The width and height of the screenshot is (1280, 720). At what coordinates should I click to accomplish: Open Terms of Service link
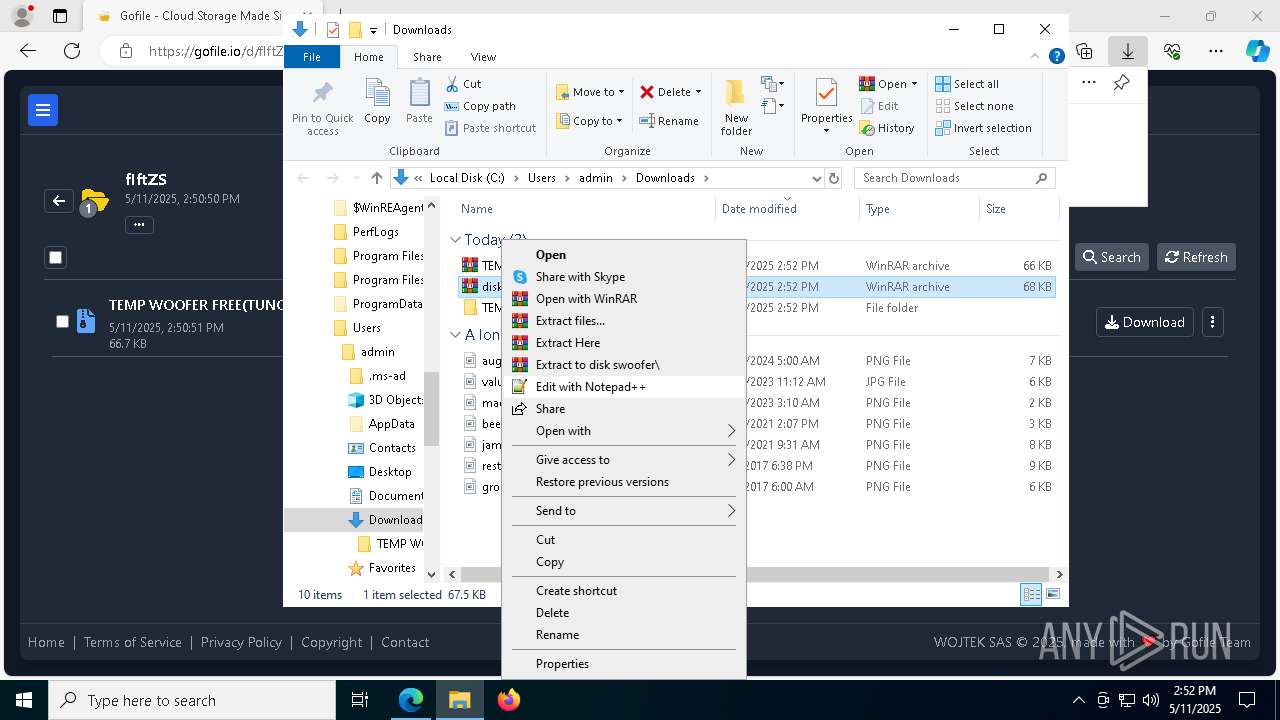click(133, 642)
